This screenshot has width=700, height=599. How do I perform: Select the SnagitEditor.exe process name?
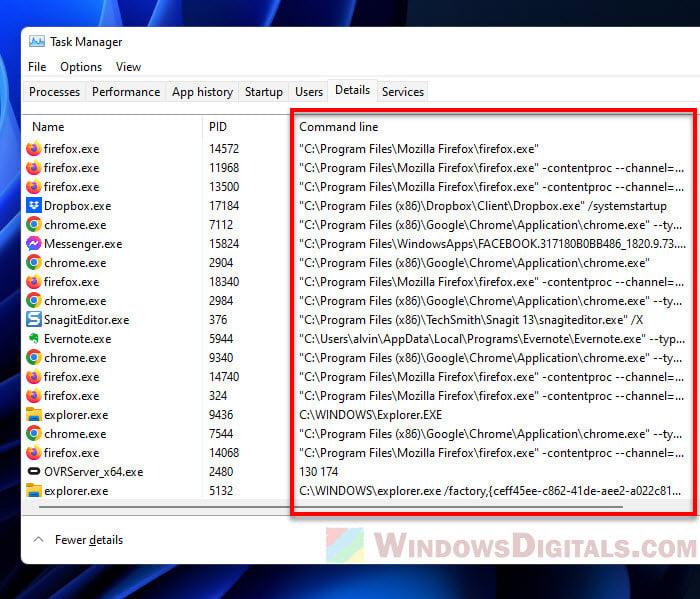(x=87, y=320)
